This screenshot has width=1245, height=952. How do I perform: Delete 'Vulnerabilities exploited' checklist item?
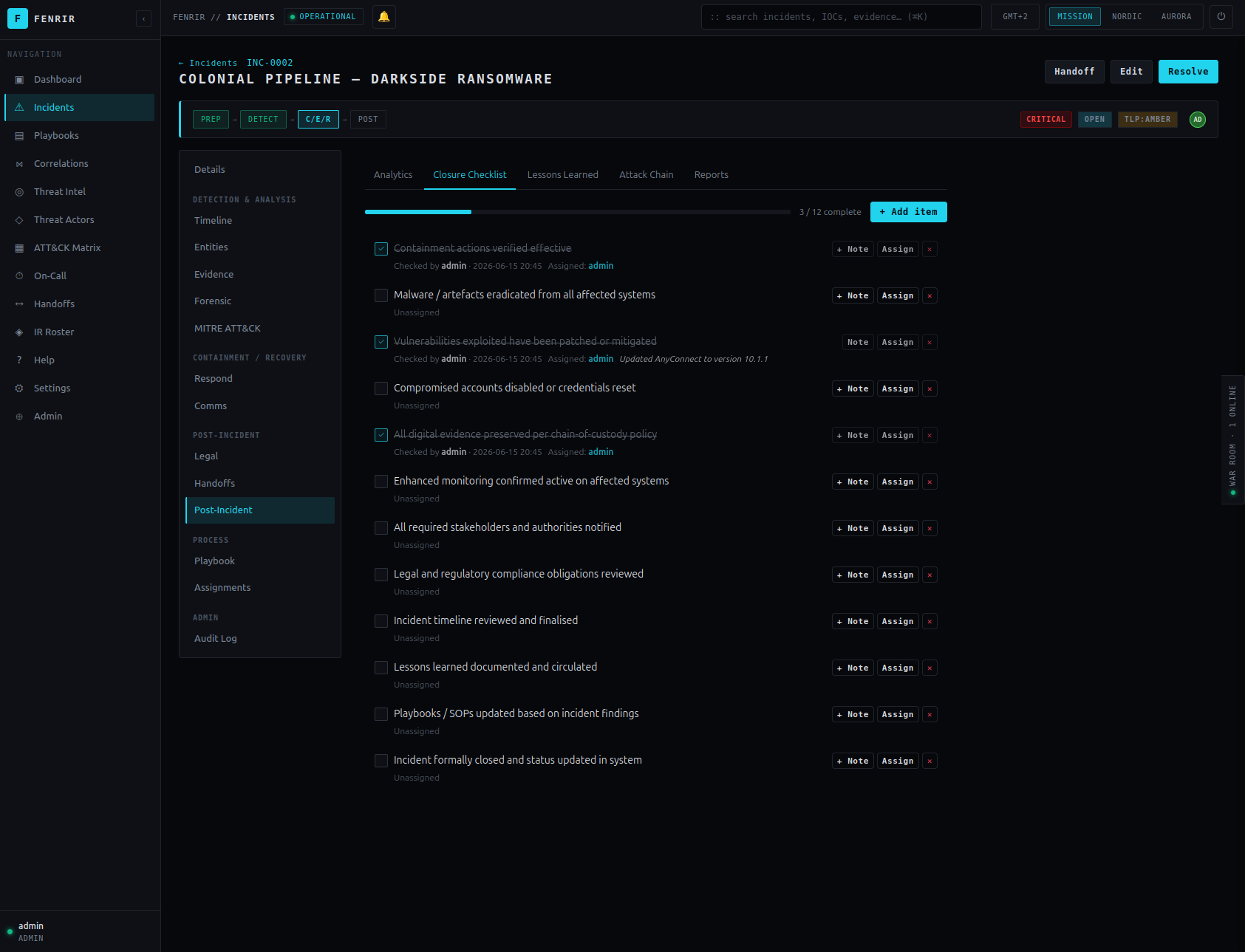click(x=930, y=343)
